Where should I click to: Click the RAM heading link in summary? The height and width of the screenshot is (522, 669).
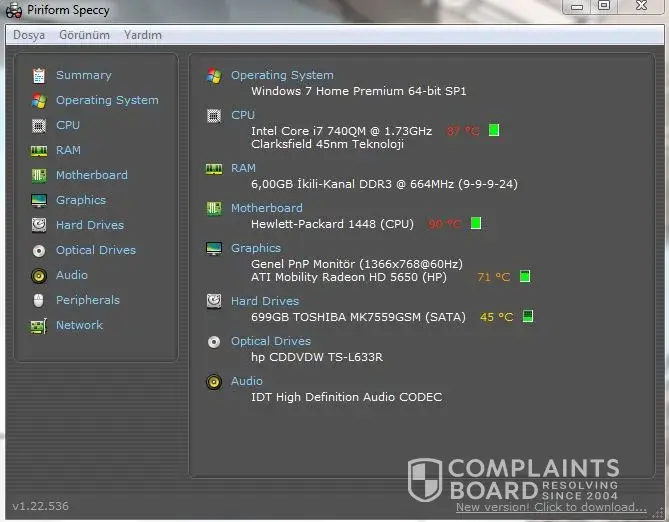pos(243,168)
